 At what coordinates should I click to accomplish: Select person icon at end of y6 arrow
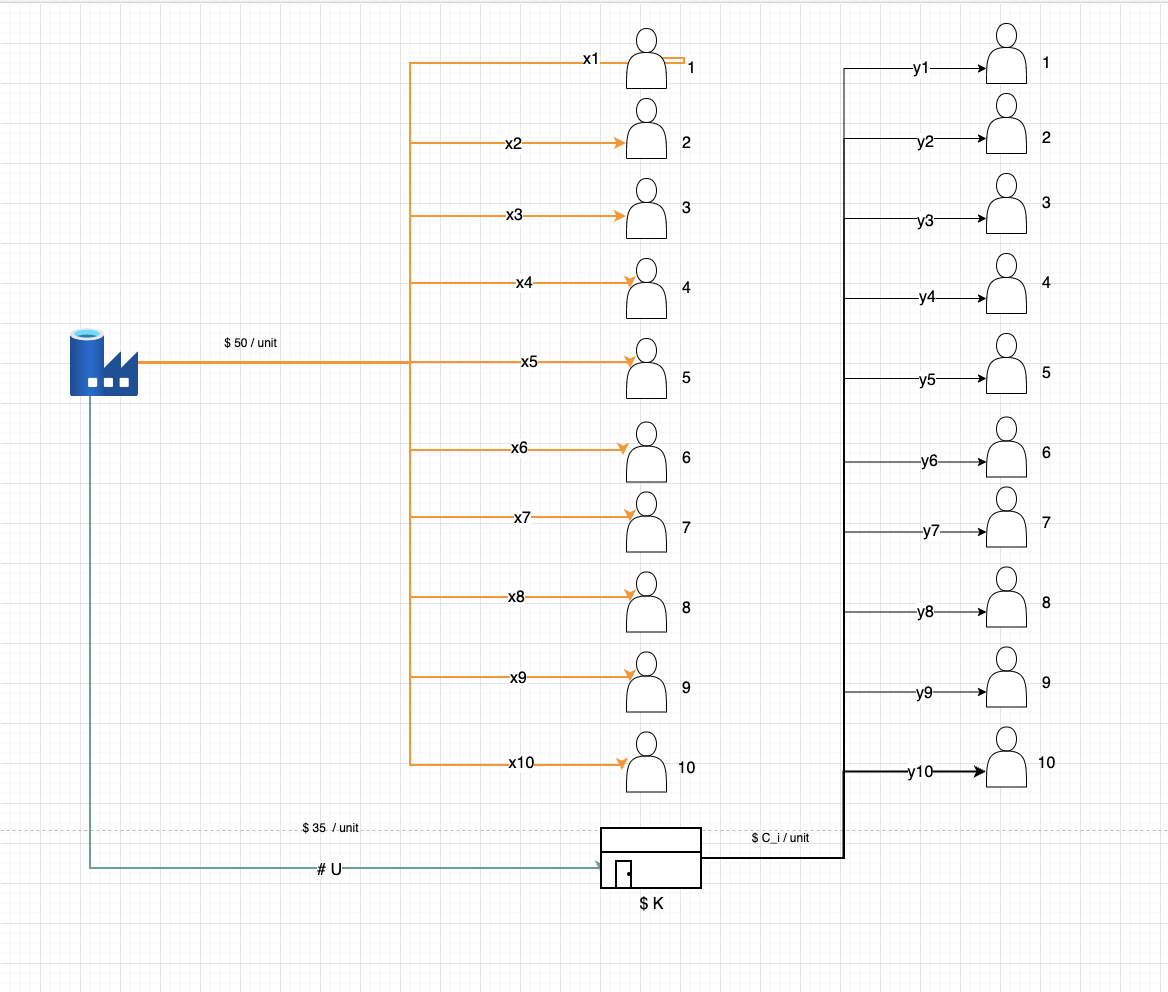pyautogui.click(x=1006, y=447)
